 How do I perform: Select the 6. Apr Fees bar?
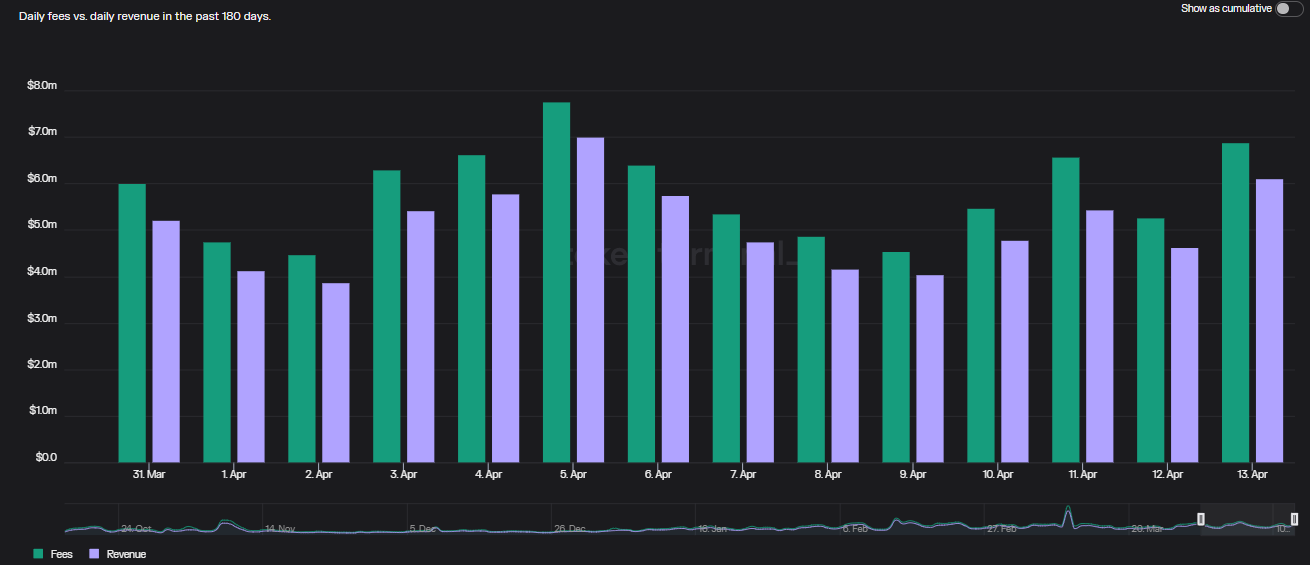tap(641, 315)
